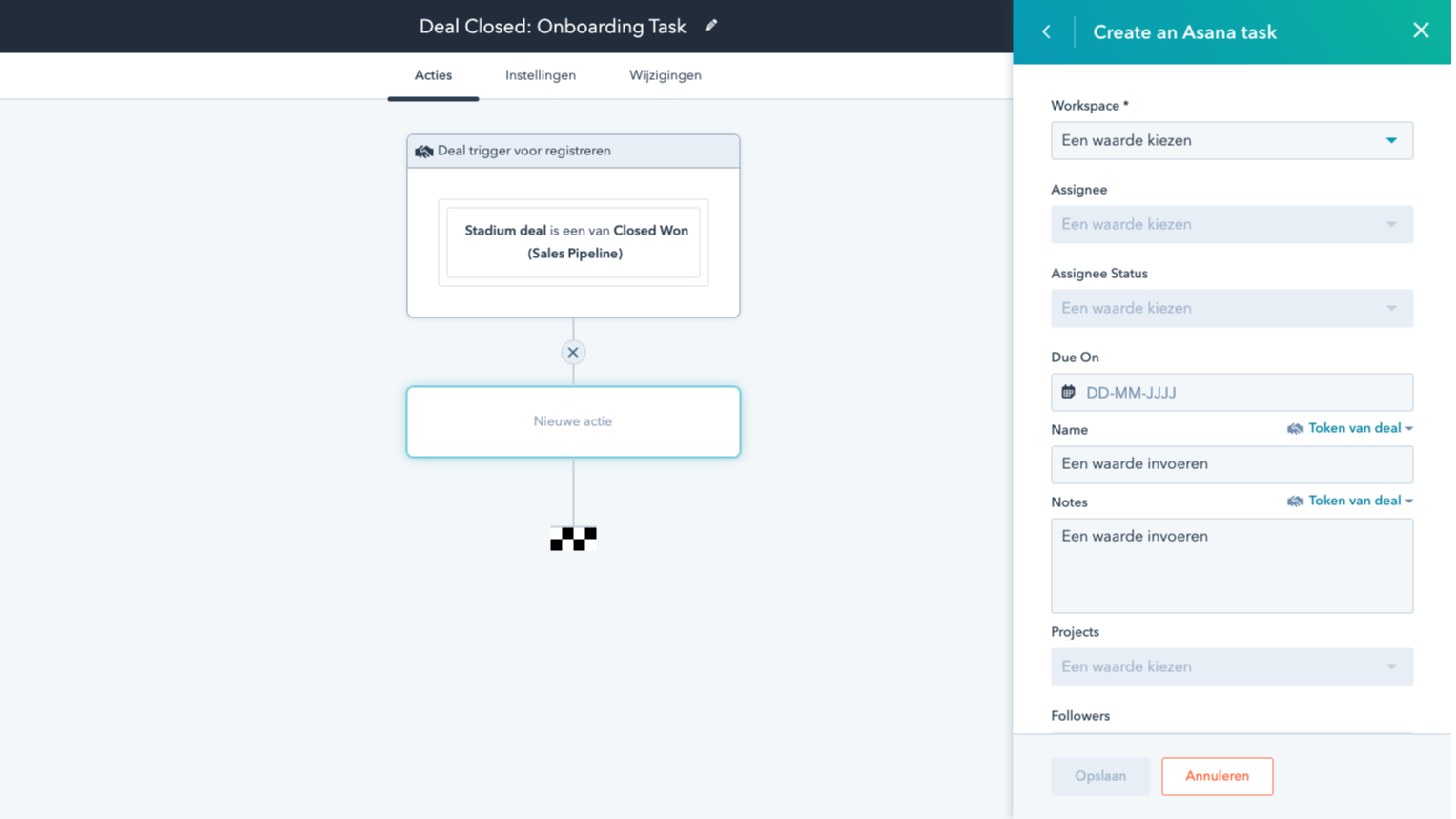Open the Assignee dropdown
Image resolution: width=1456 pixels, height=819 pixels.
[x=1231, y=224]
